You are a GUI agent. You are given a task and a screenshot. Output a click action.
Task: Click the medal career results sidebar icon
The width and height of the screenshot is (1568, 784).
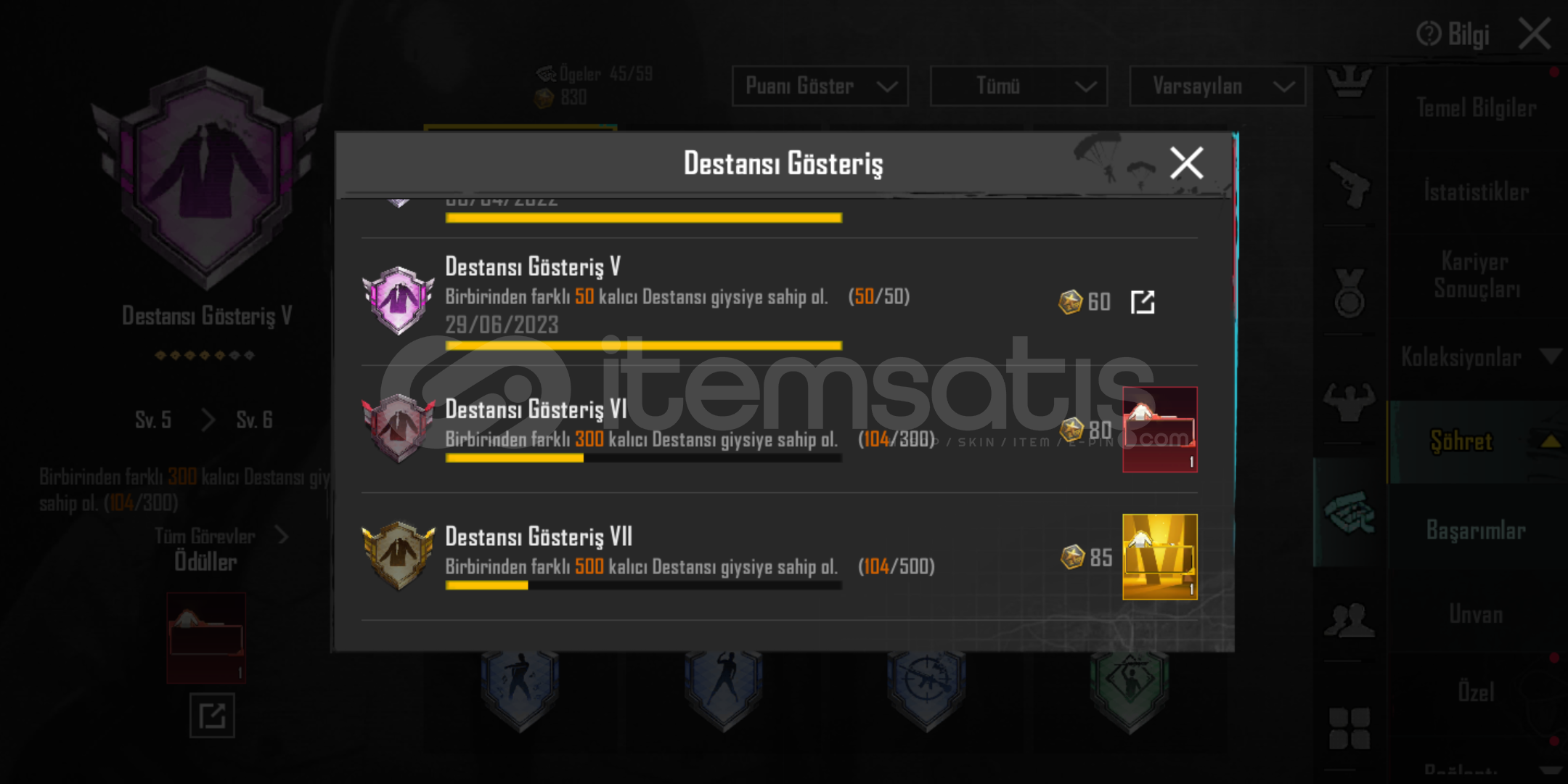pos(1349,293)
